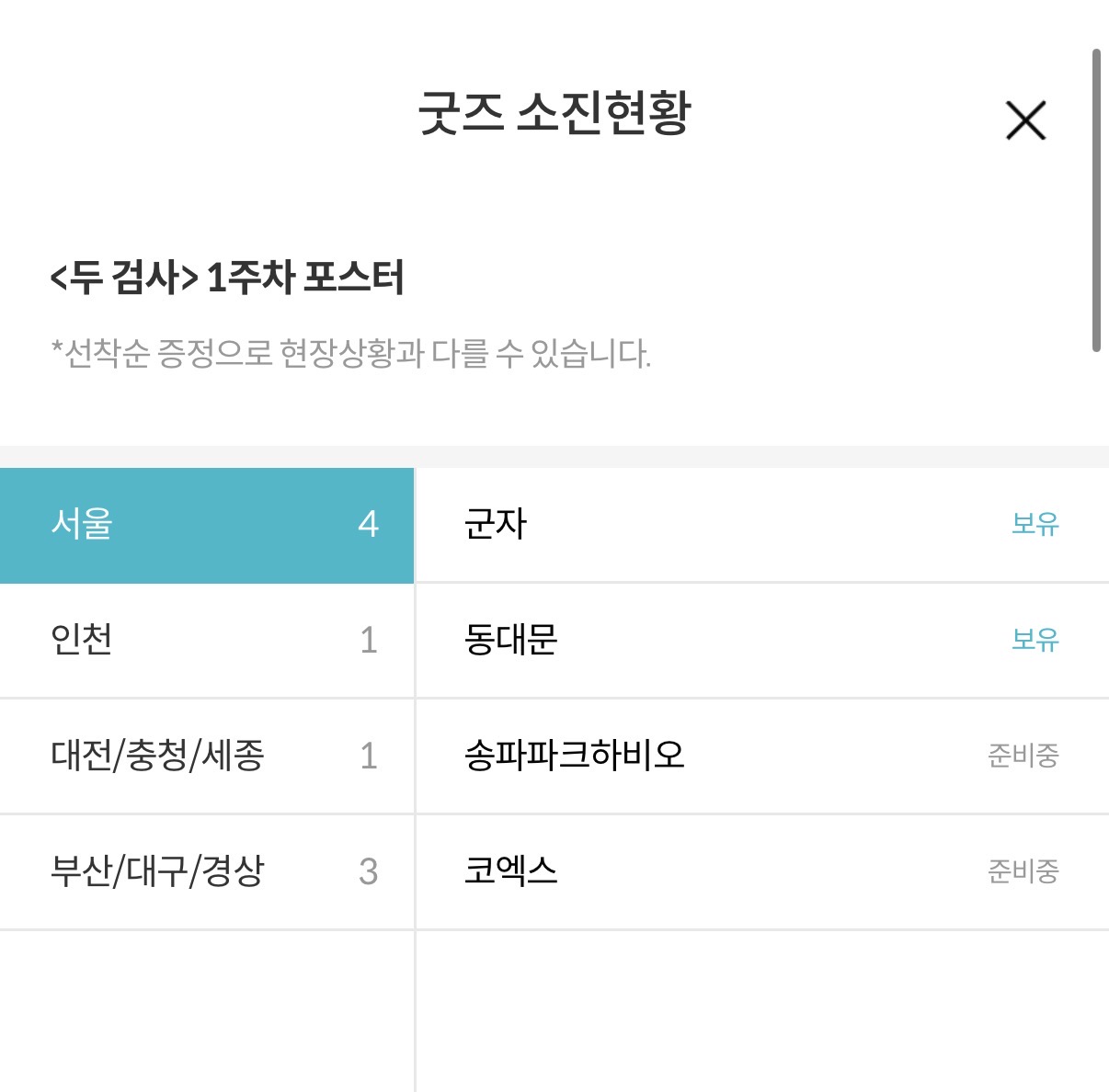The image size is (1109, 1092).
Task: Click the vertical scrollbar on the right edge
Action: point(1096,200)
